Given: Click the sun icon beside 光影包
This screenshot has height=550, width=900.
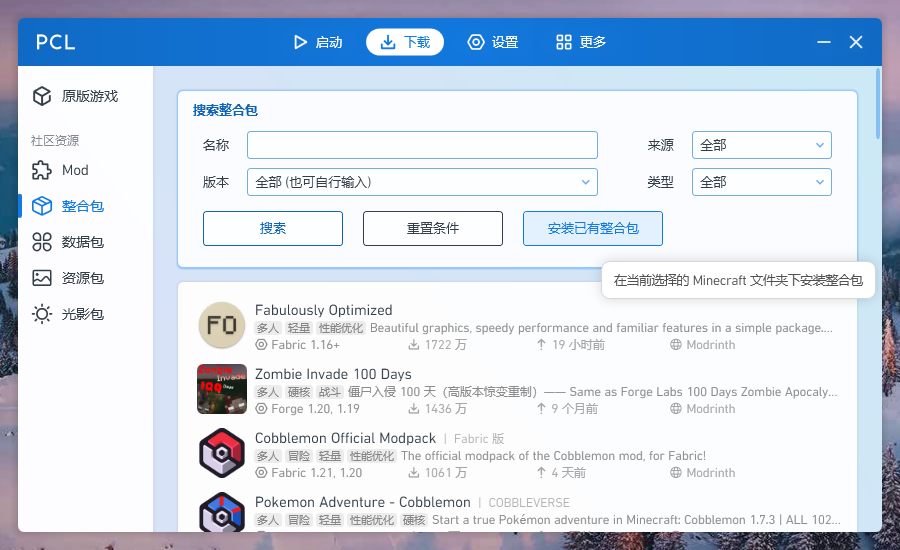Looking at the screenshot, I should (x=42, y=314).
